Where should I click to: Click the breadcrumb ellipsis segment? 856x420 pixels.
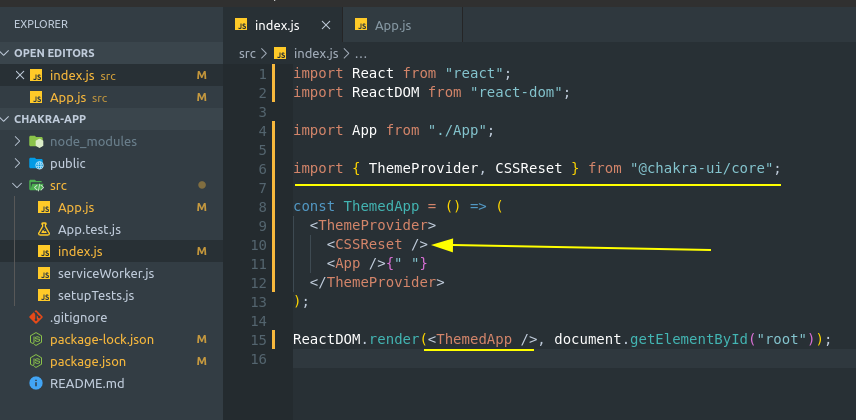[x=361, y=54]
